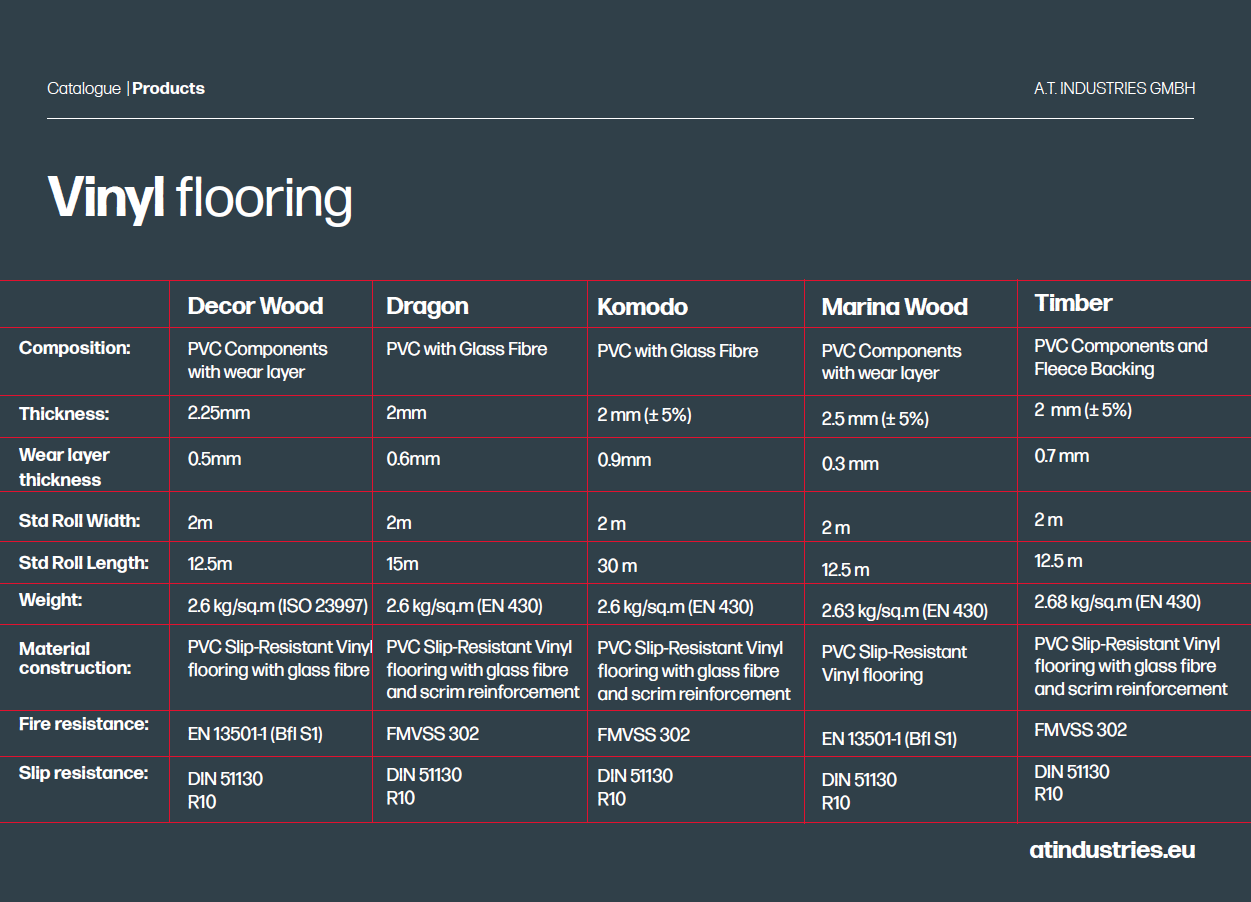This screenshot has height=902, width=1251.
Task: Click the A.T. INDUSTRIES GMBH header text
Action: [1114, 89]
